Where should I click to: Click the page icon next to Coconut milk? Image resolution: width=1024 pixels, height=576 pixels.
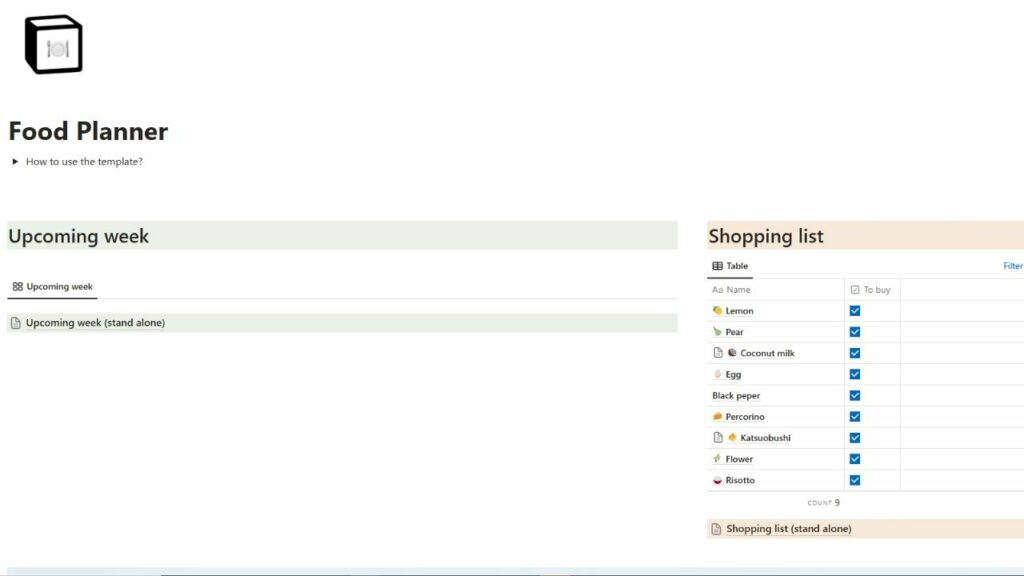(x=719, y=352)
